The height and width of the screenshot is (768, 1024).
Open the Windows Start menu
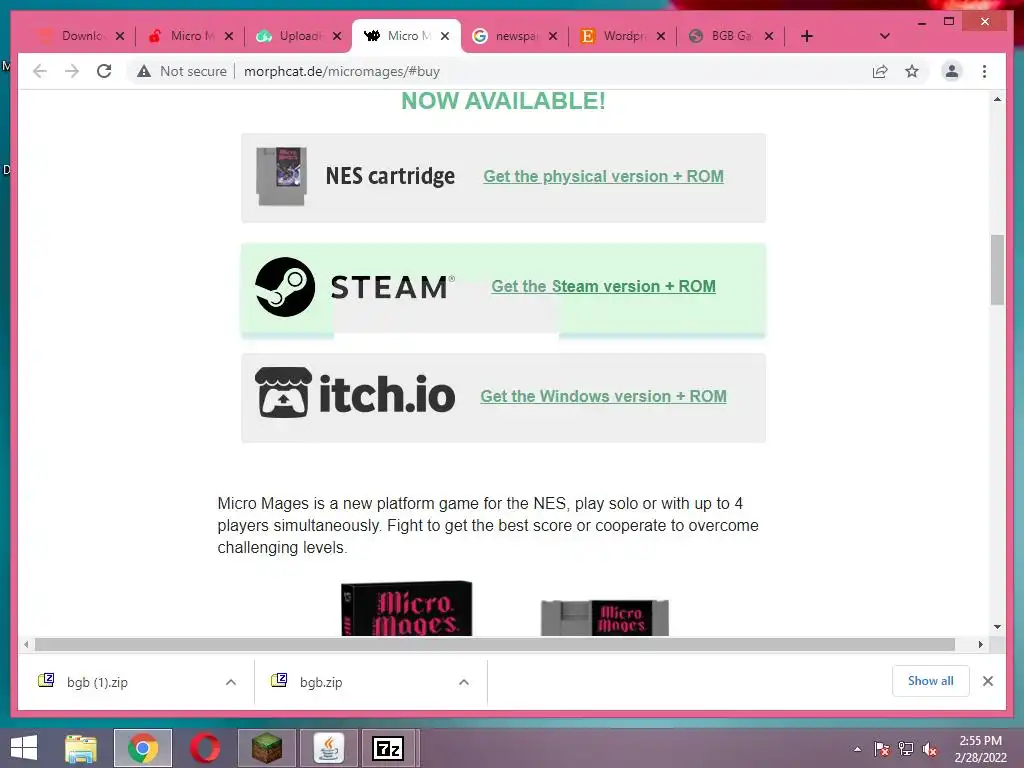24,748
